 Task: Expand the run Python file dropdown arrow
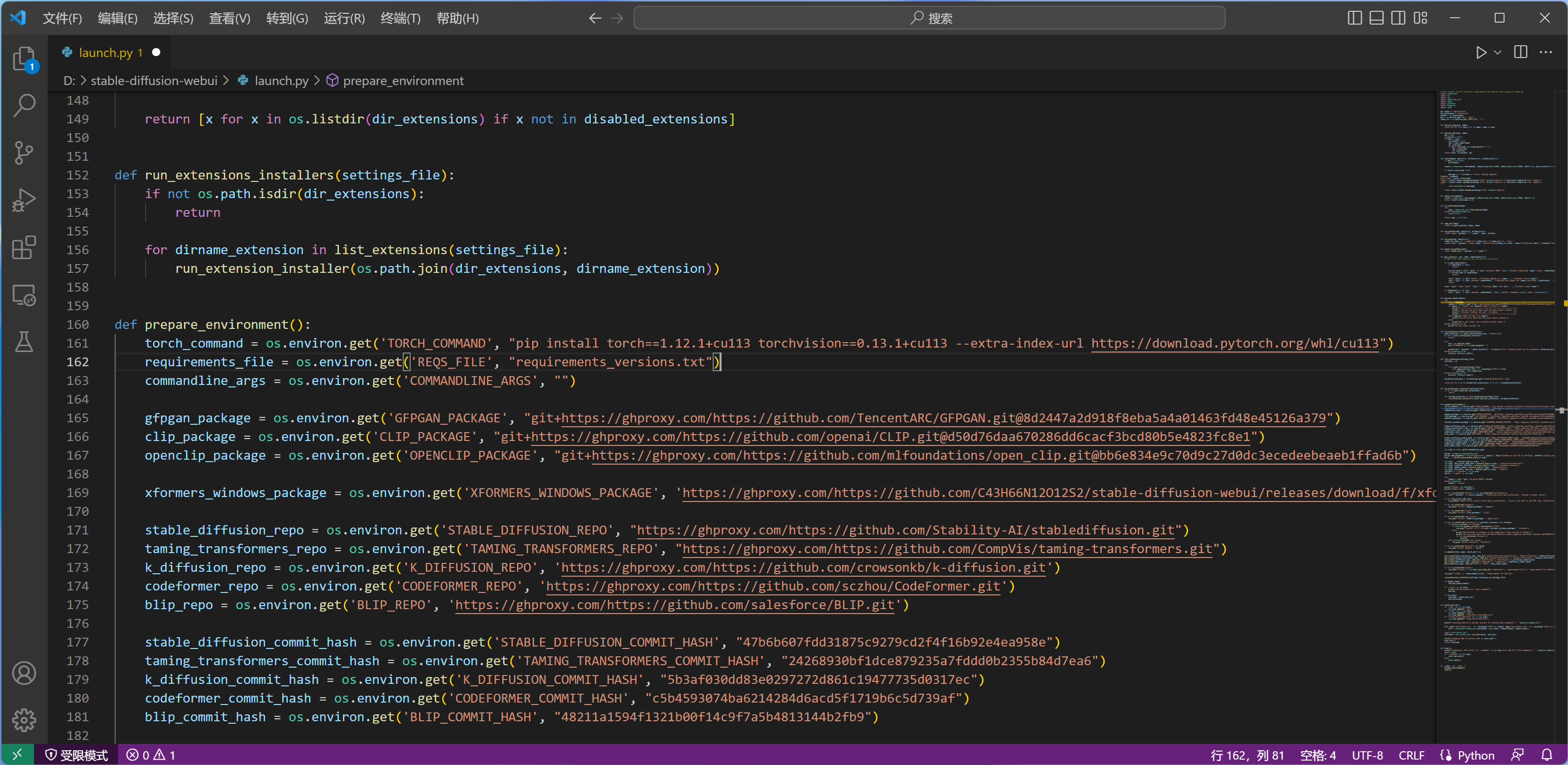(x=1498, y=53)
